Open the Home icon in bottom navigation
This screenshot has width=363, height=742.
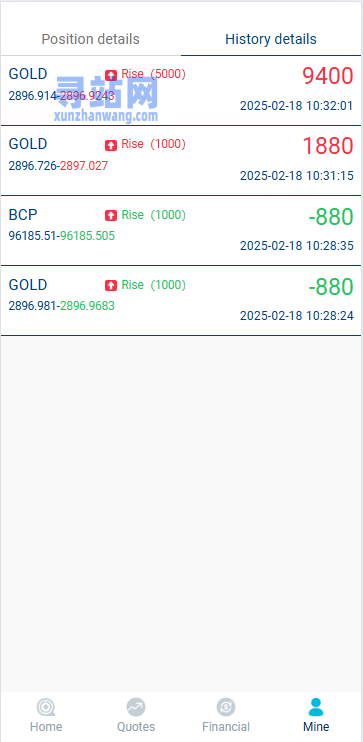click(x=46, y=708)
